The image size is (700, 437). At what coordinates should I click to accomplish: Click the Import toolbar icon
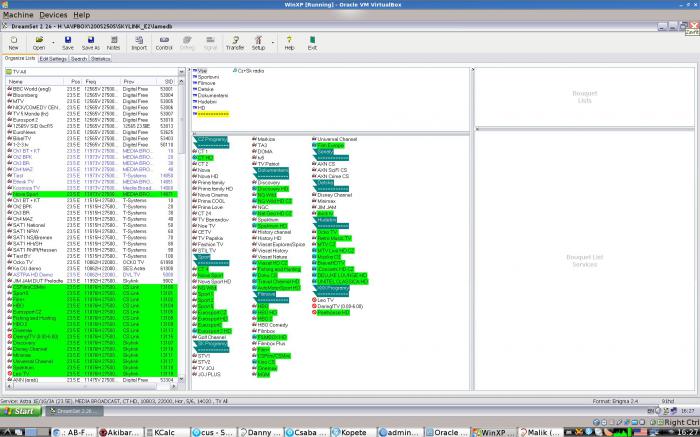click(x=139, y=43)
